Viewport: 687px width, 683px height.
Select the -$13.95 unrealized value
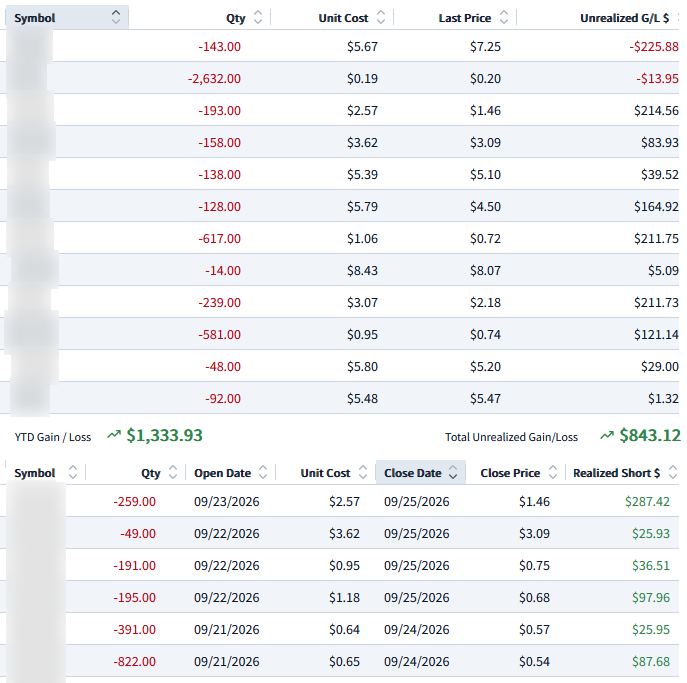click(x=658, y=78)
